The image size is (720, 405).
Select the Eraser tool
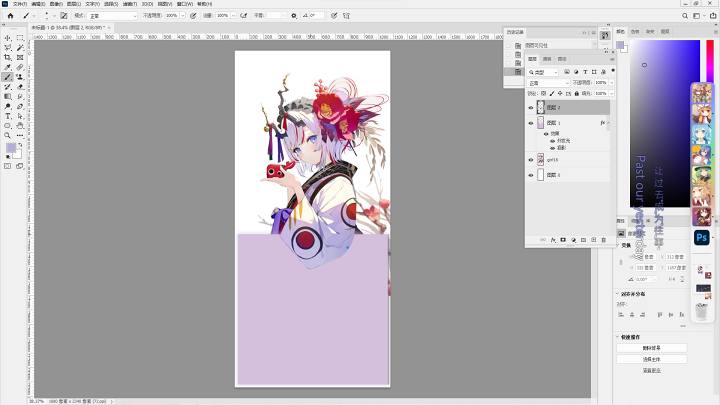coord(20,86)
